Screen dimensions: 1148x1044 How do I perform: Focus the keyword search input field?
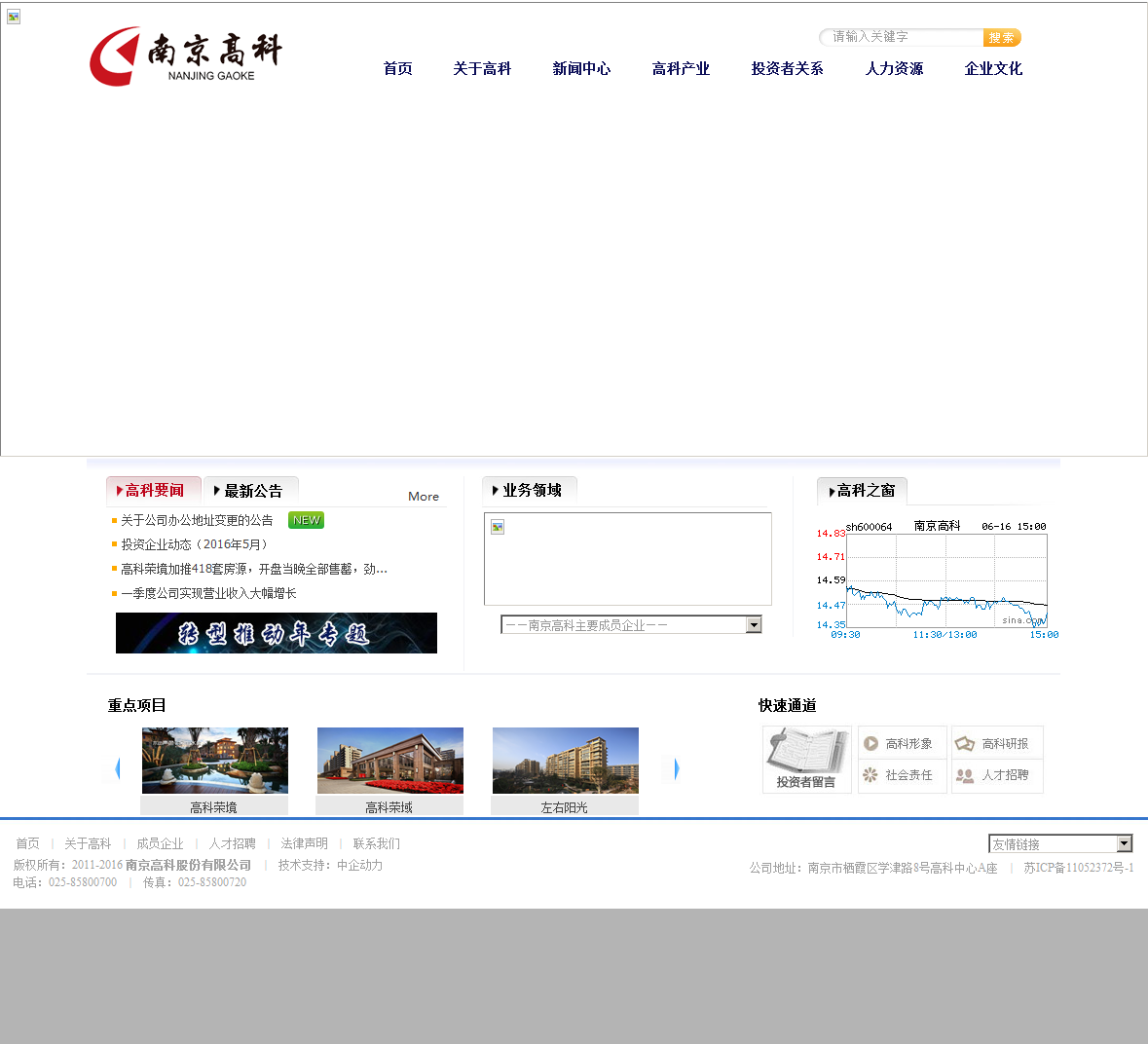click(x=902, y=37)
